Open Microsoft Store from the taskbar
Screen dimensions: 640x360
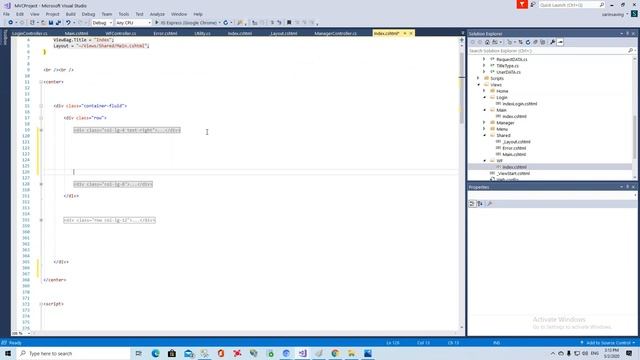pos(172,353)
